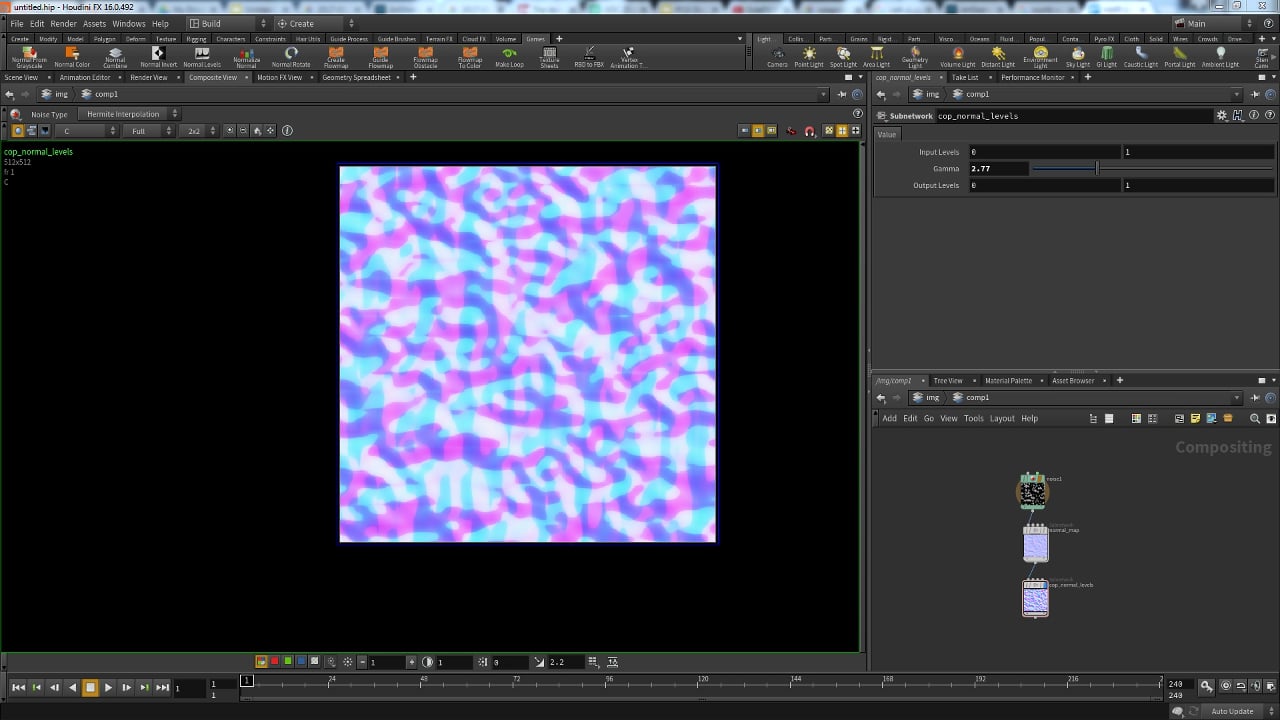Add a Point Light from the shelf
Viewport: 1280px width, 720px height.
[809, 57]
